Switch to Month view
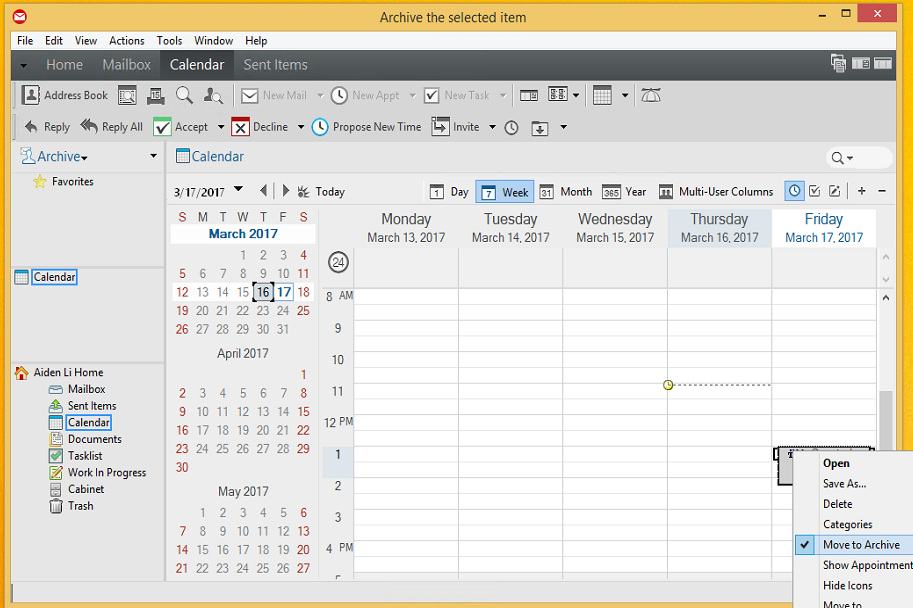Viewport: 913px width, 608px height. click(565, 192)
